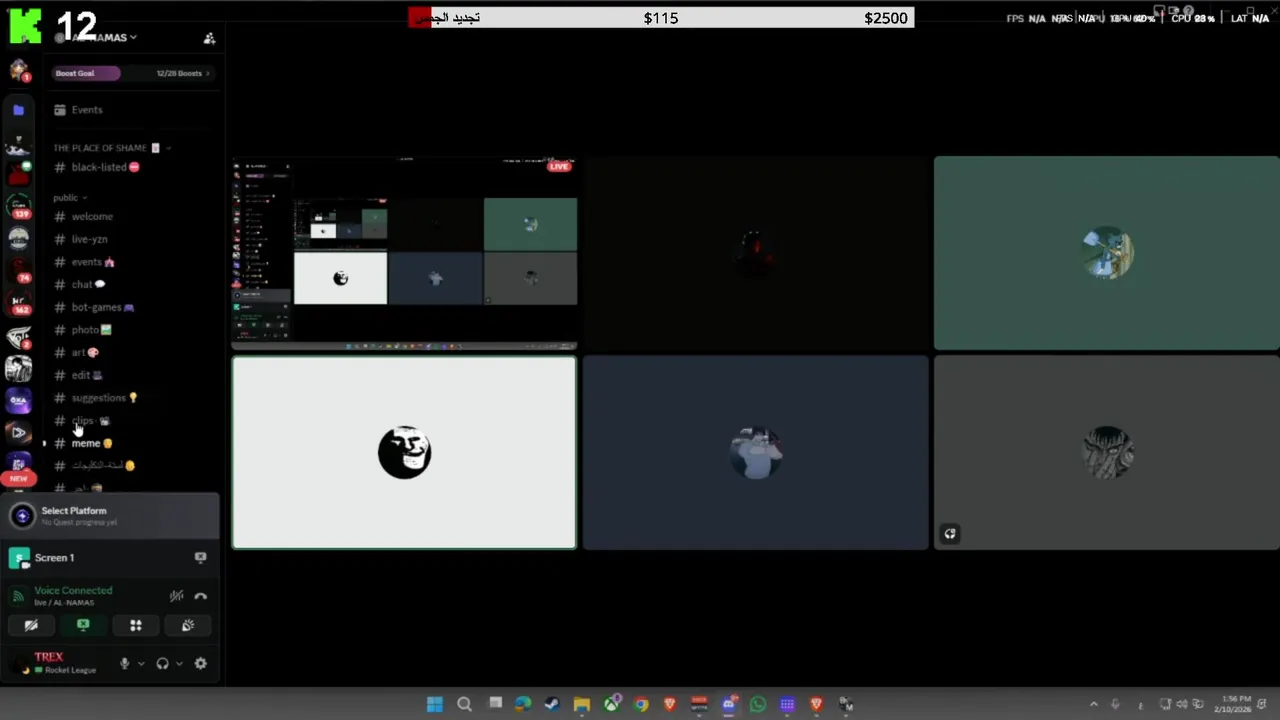Select the LIVE screen share tile
Screen dimensions: 1280x720
[404, 252]
